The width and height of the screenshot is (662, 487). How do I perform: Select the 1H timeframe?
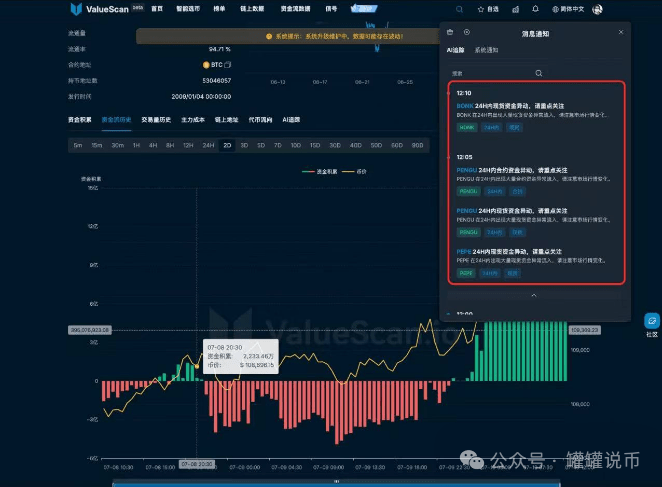[x=136, y=145]
